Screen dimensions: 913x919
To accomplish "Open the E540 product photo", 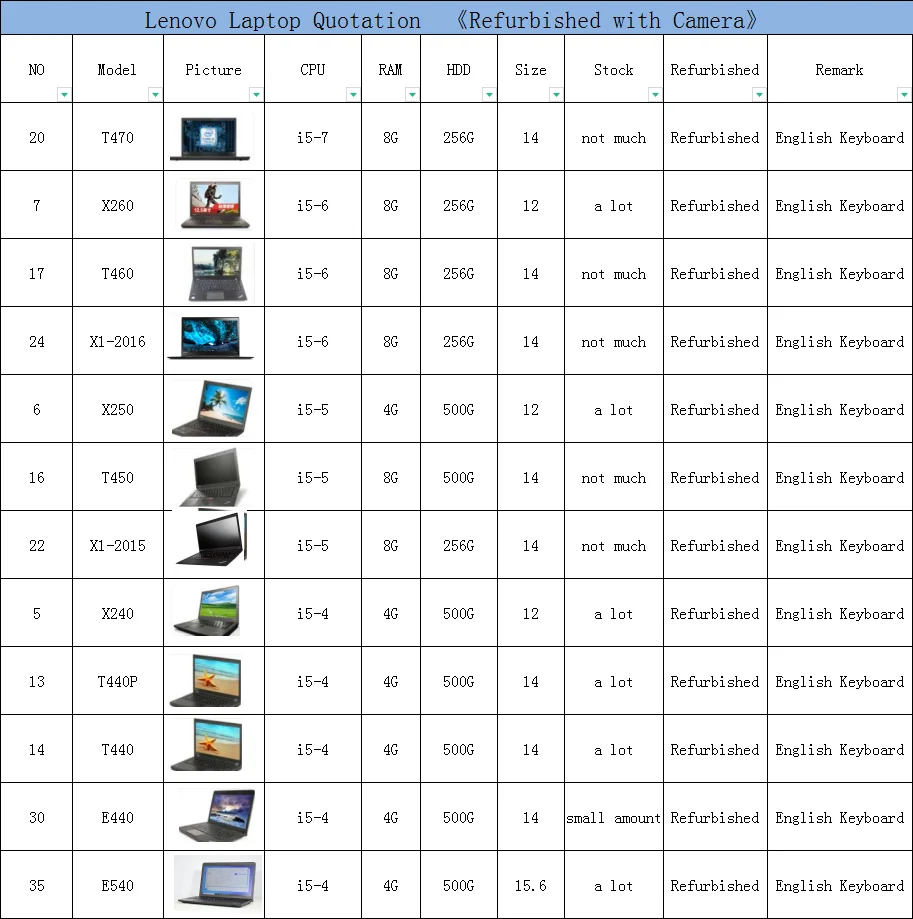I will (213, 884).
